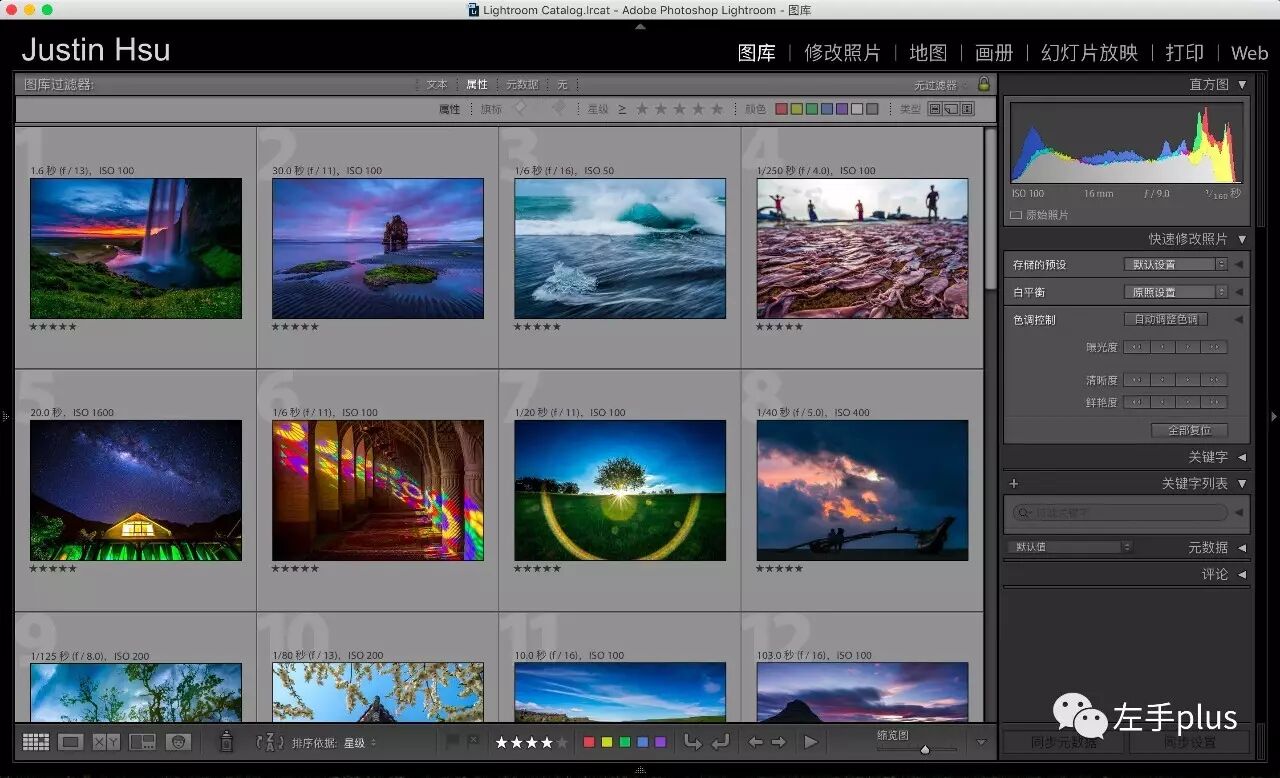Toggle green color label filter
Viewport: 1280px width, 778px height.
point(811,109)
